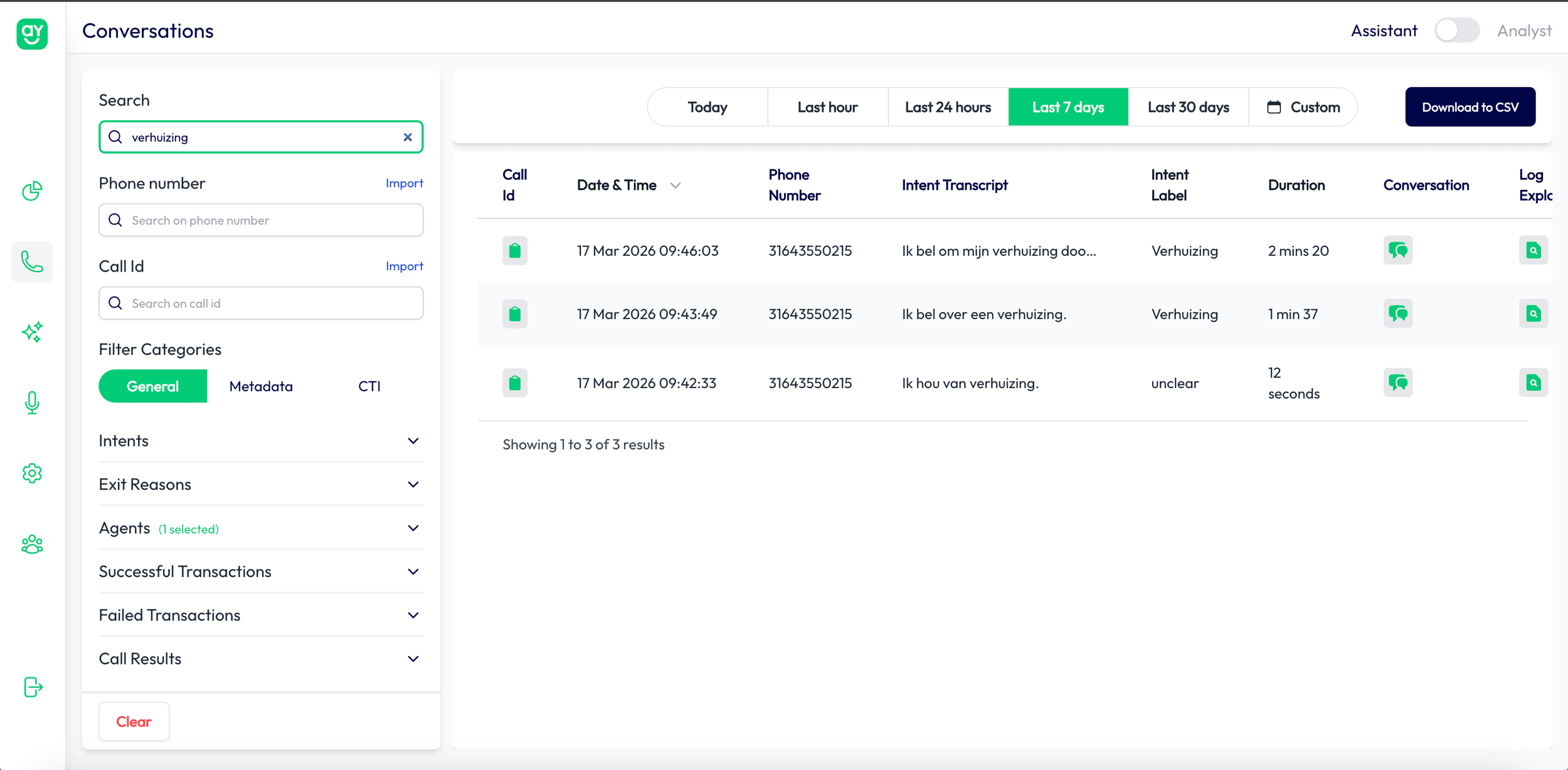Screen dimensions: 1568x770
Task: Clear the verhuizing search via the X icon
Action: pyautogui.click(x=408, y=137)
